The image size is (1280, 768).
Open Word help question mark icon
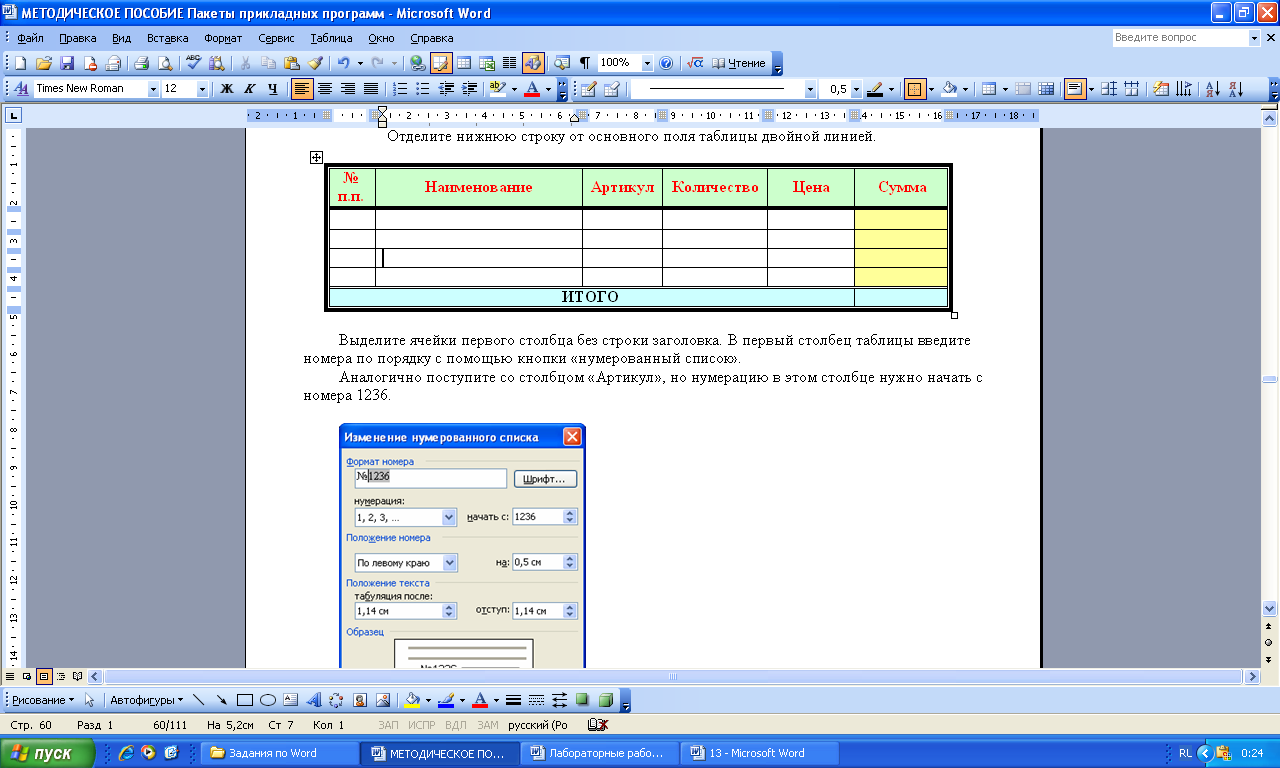[666, 63]
